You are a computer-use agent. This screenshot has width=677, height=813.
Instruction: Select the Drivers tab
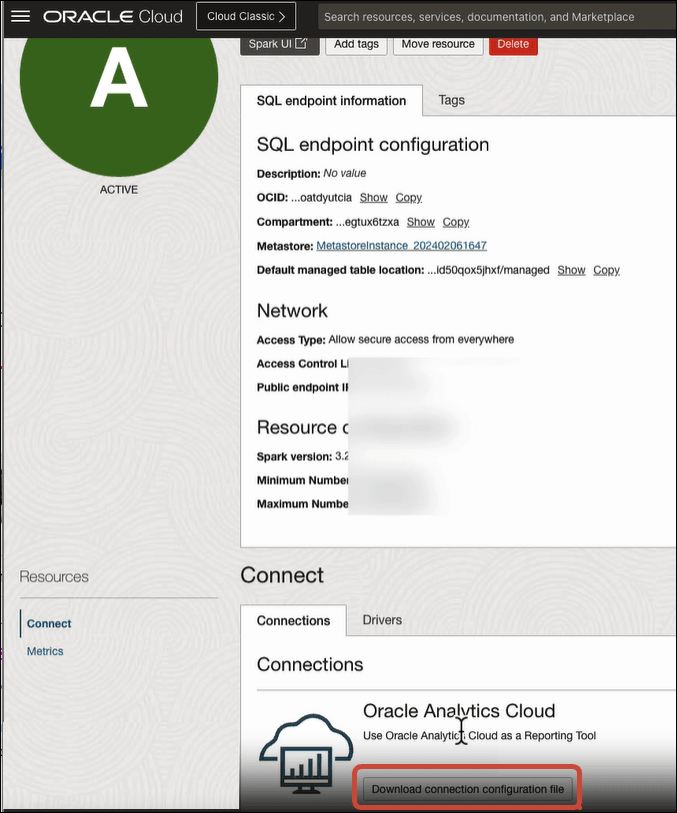click(381, 620)
